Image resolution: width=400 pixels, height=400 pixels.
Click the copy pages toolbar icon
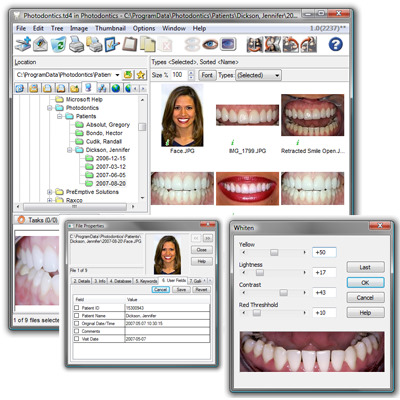(148, 44)
